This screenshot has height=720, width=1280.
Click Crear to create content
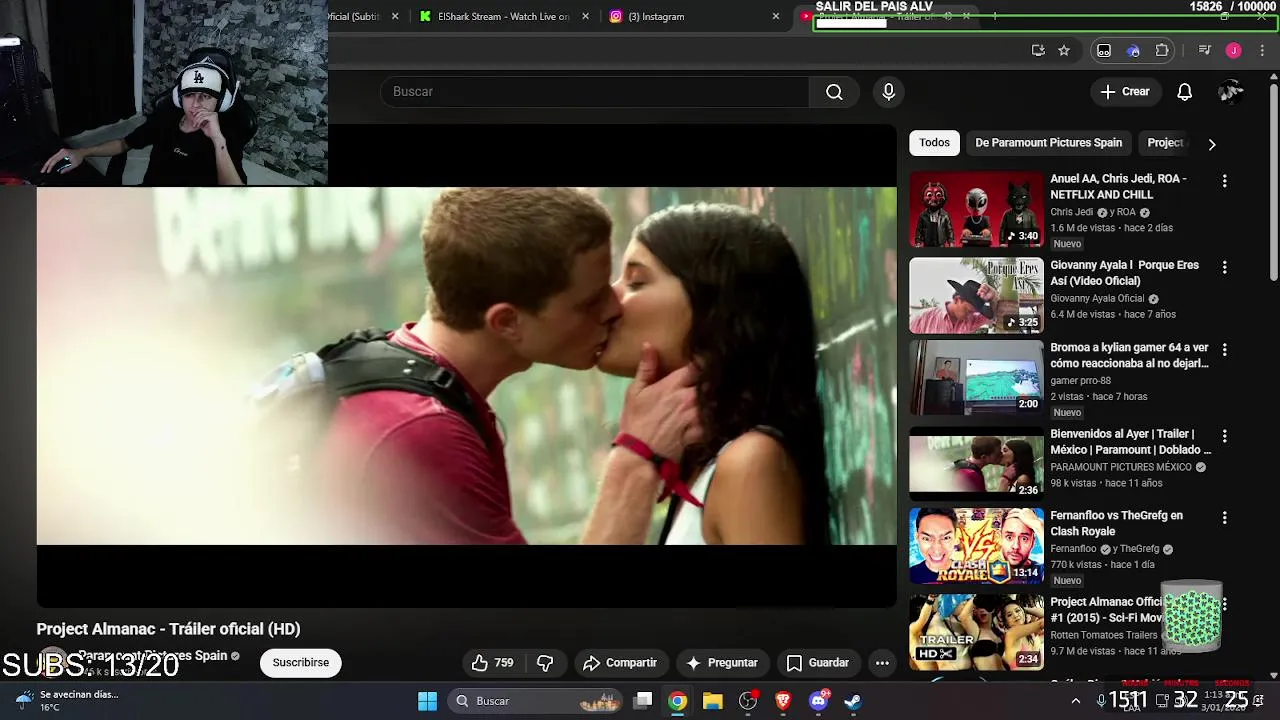(1125, 92)
